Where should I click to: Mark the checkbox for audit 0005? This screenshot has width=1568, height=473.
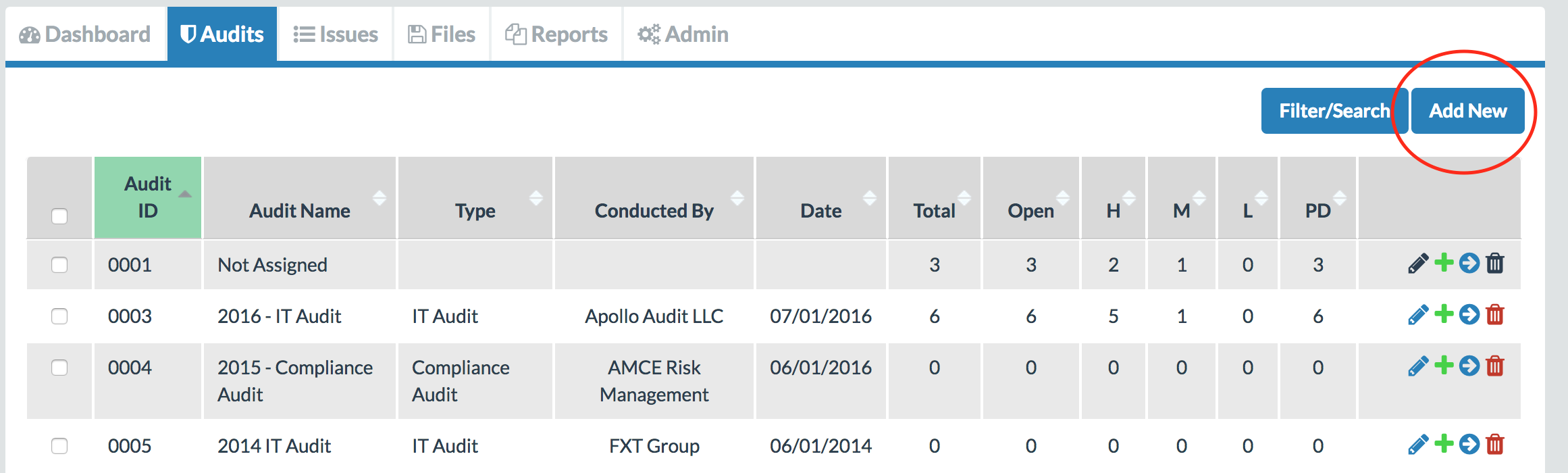pos(59,445)
